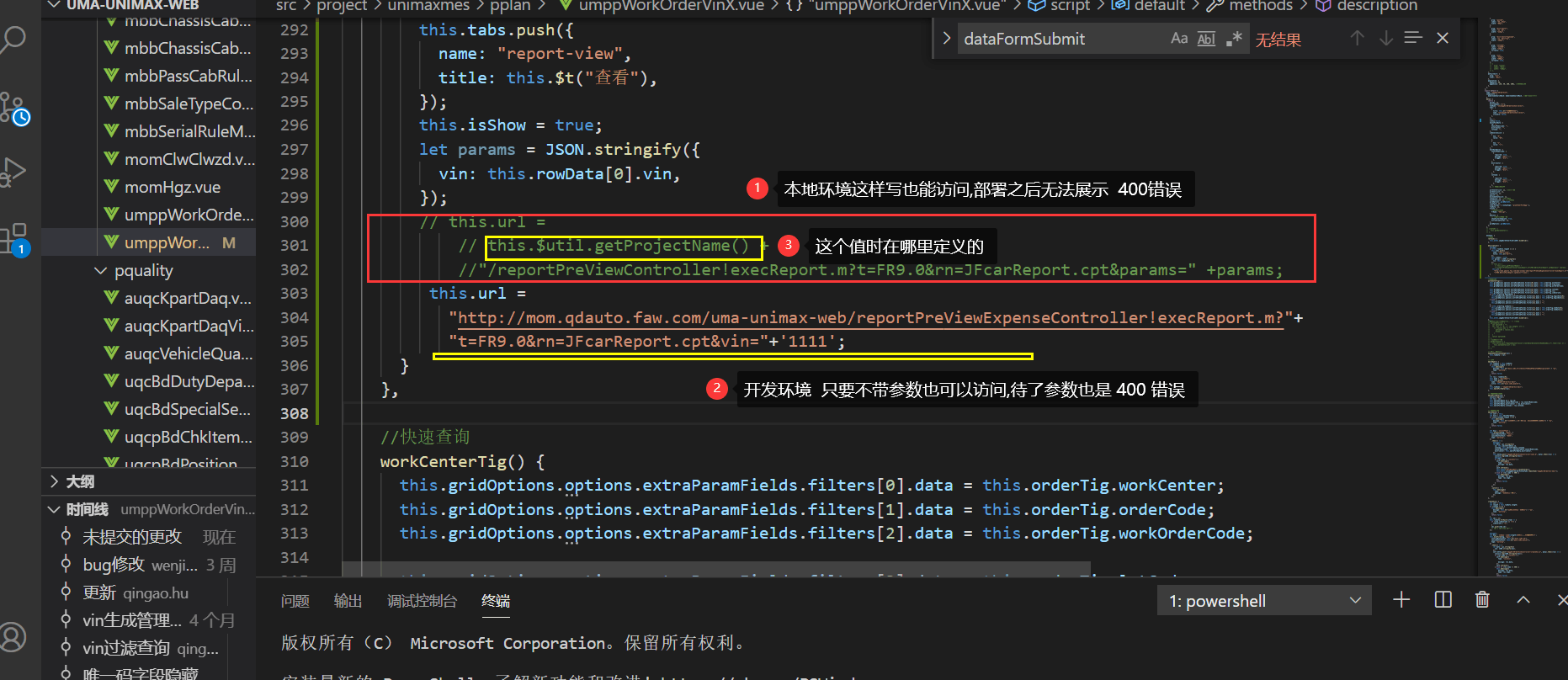This screenshot has height=680, width=1568.
Task: Click the dataFormSubmit find input field
Action: tap(1060, 39)
